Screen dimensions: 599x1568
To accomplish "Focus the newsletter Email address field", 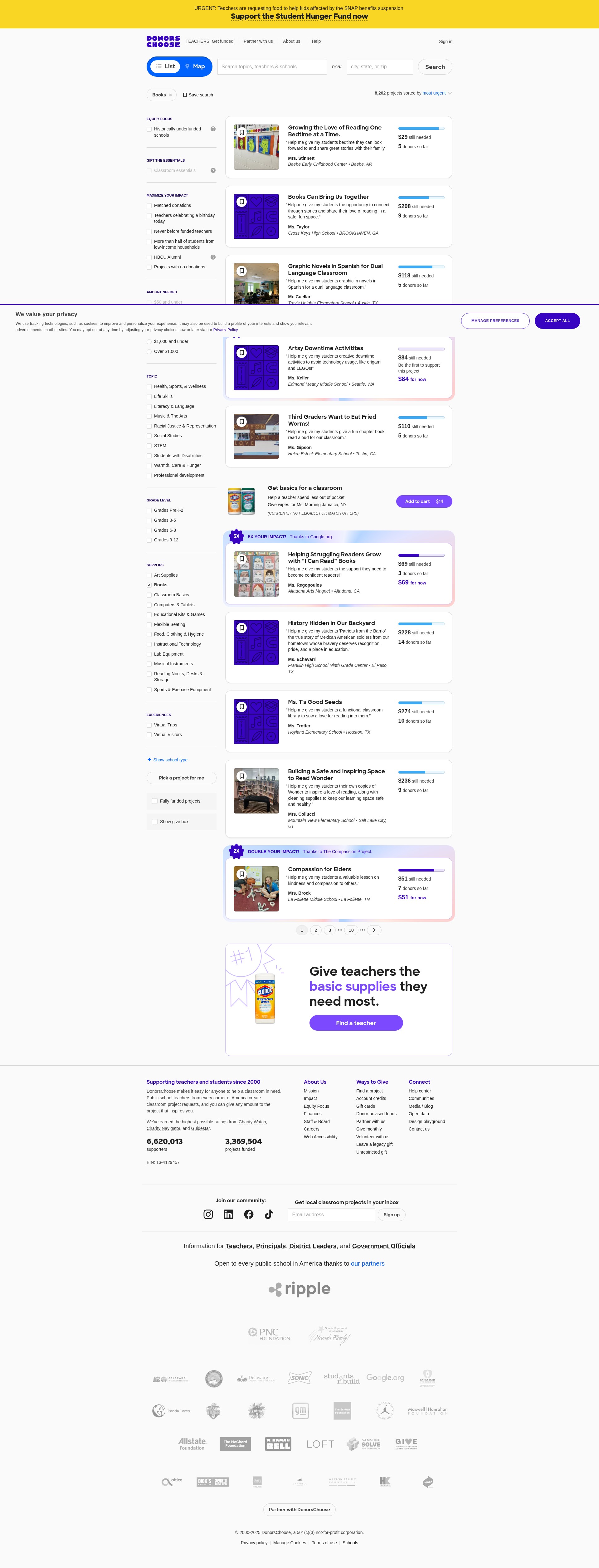I will point(332,1214).
